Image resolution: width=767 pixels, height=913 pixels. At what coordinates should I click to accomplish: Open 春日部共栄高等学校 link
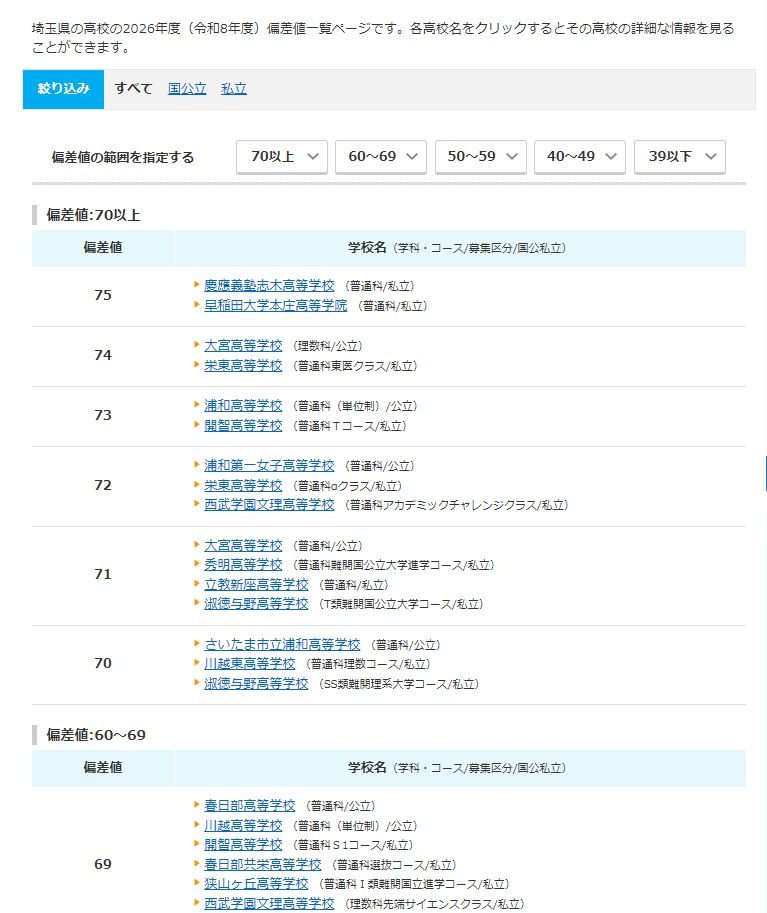pyautogui.click(x=262, y=865)
